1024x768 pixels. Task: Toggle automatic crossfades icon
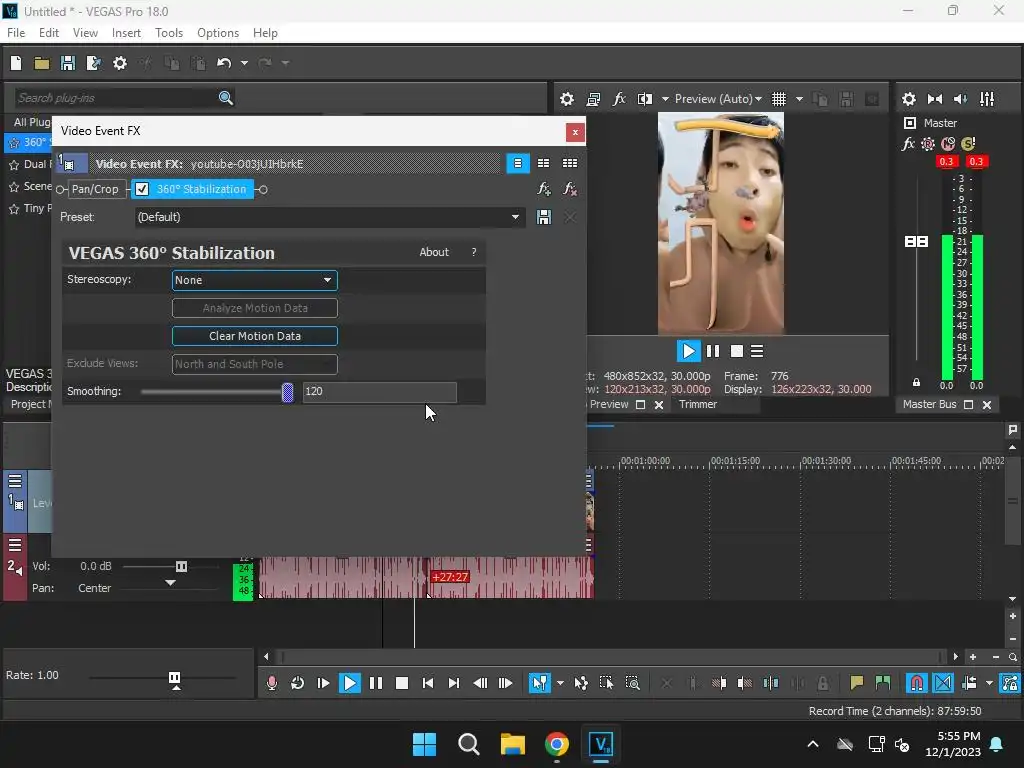pyautogui.click(x=943, y=683)
